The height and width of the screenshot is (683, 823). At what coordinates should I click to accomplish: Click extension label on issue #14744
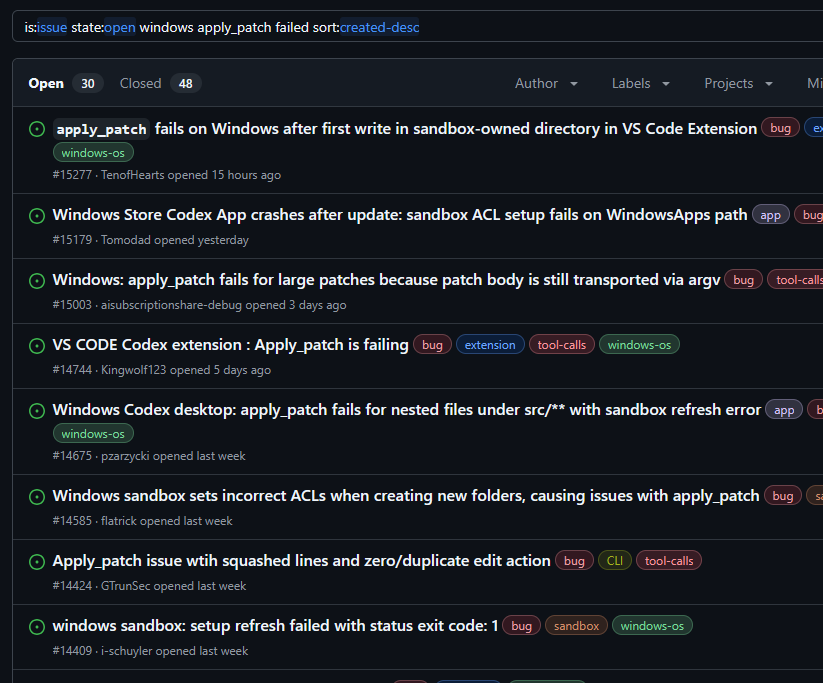(490, 345)
